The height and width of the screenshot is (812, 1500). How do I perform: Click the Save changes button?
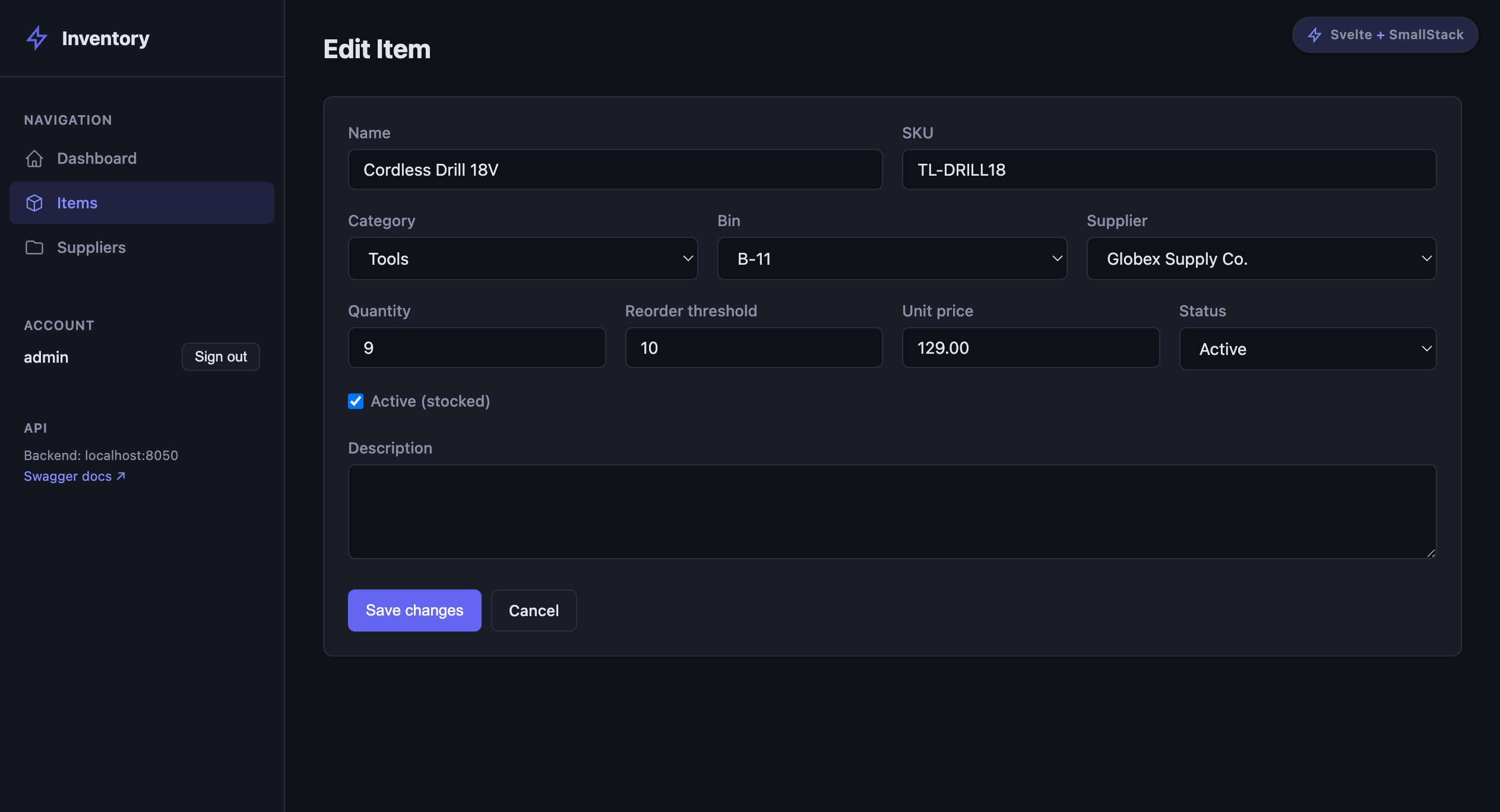(x=414, y=610)
